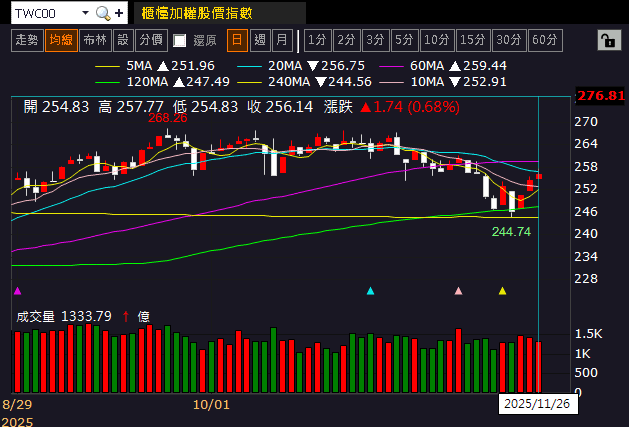Click the magnifier search icon

tap(103, 14)
